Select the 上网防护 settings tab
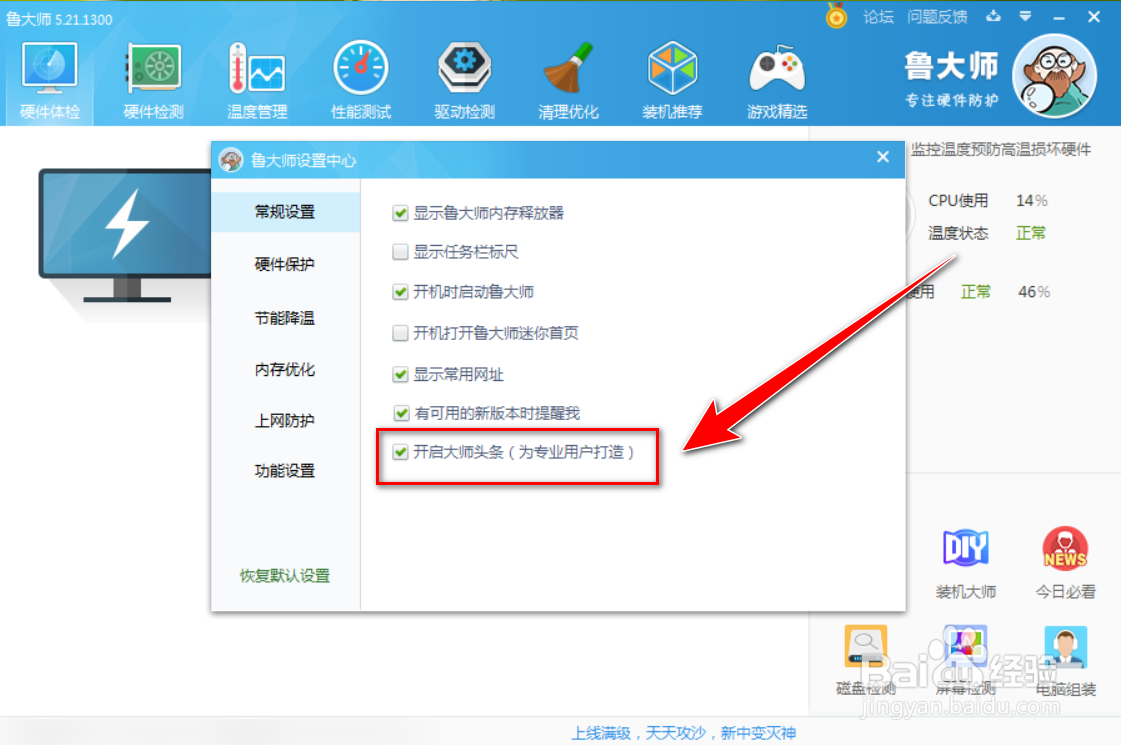 285,421
